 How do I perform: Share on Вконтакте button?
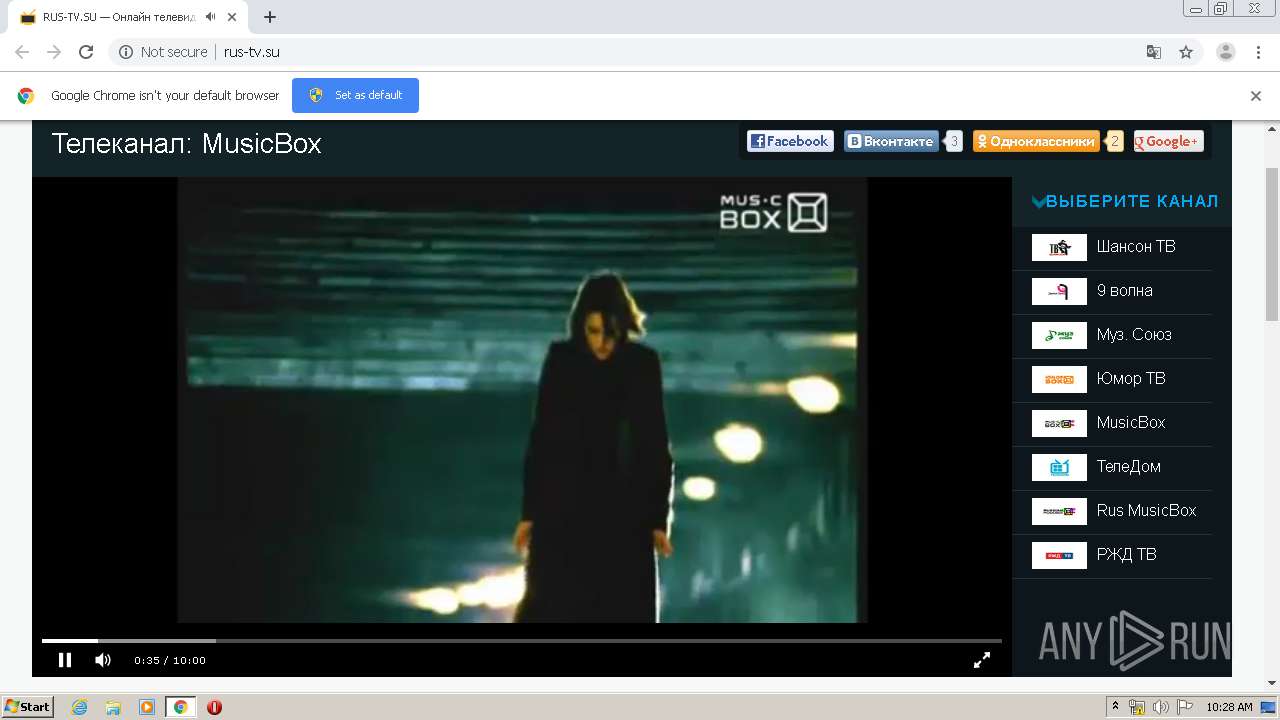[x=891, y=142]
